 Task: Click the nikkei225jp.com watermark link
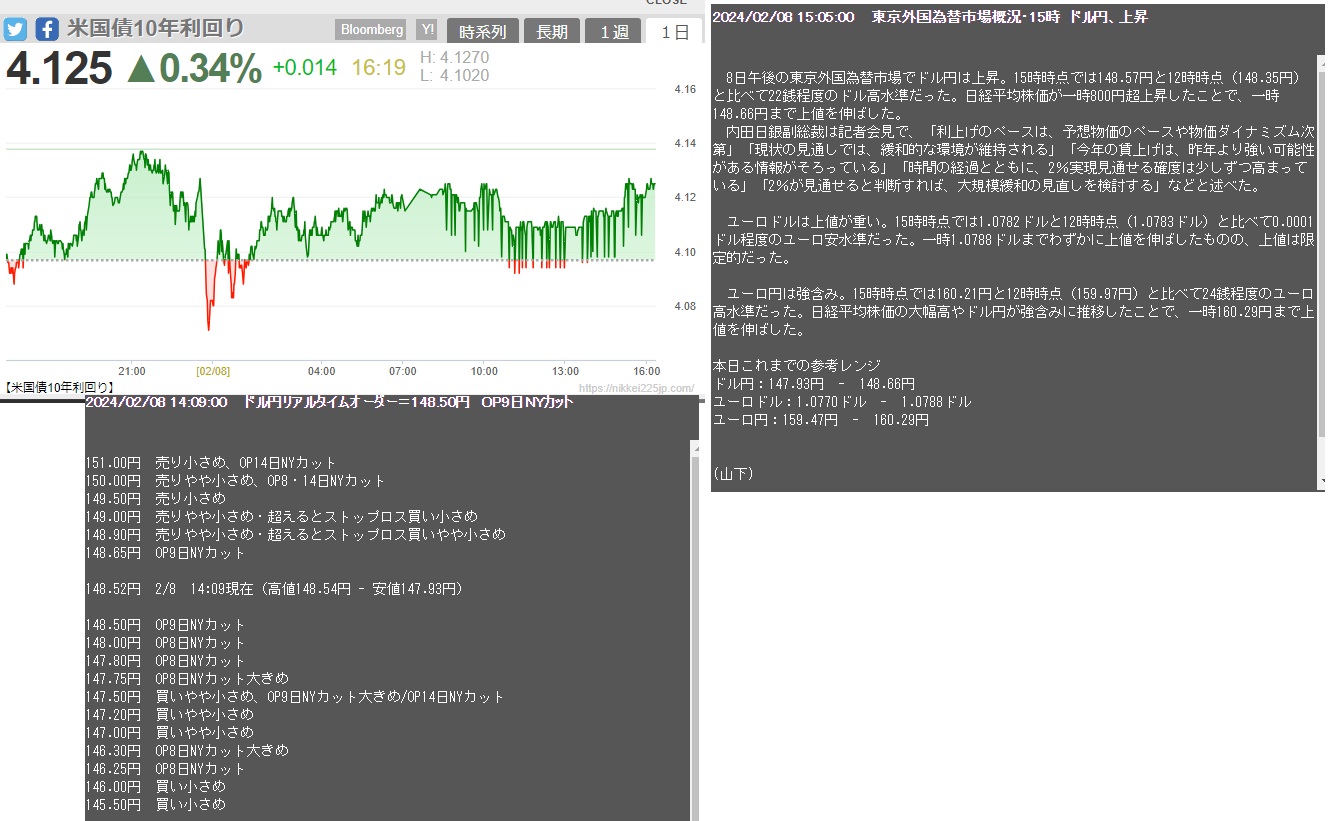[635, 388]
